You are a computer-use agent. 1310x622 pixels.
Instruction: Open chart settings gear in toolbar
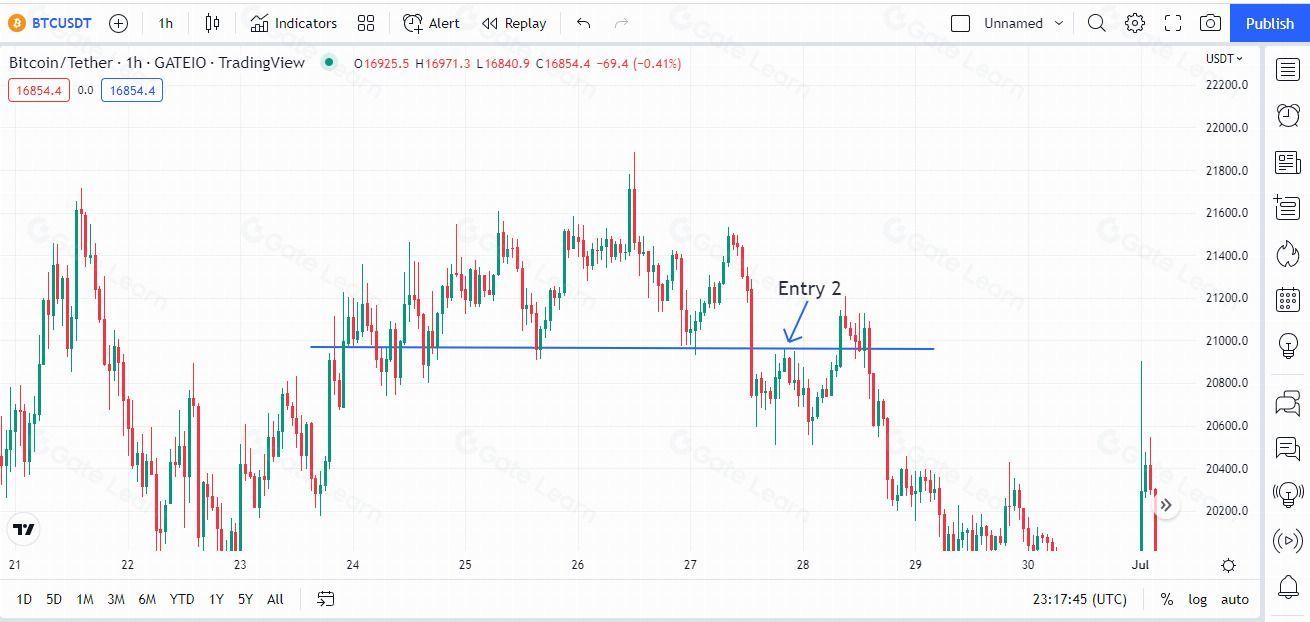(x=1134, y=23)
